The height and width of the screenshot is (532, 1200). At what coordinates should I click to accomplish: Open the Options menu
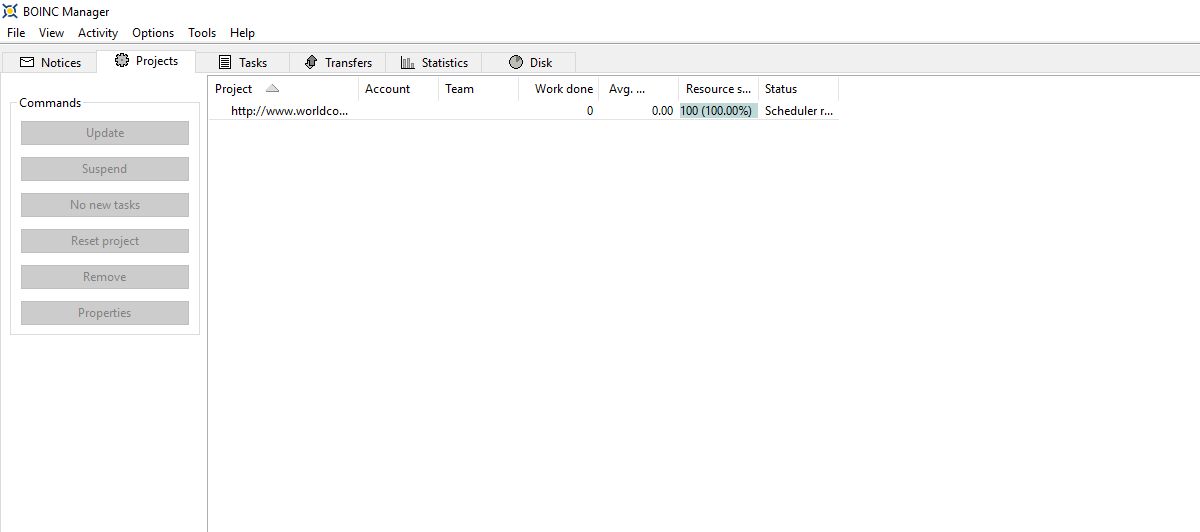pos(153,33)
